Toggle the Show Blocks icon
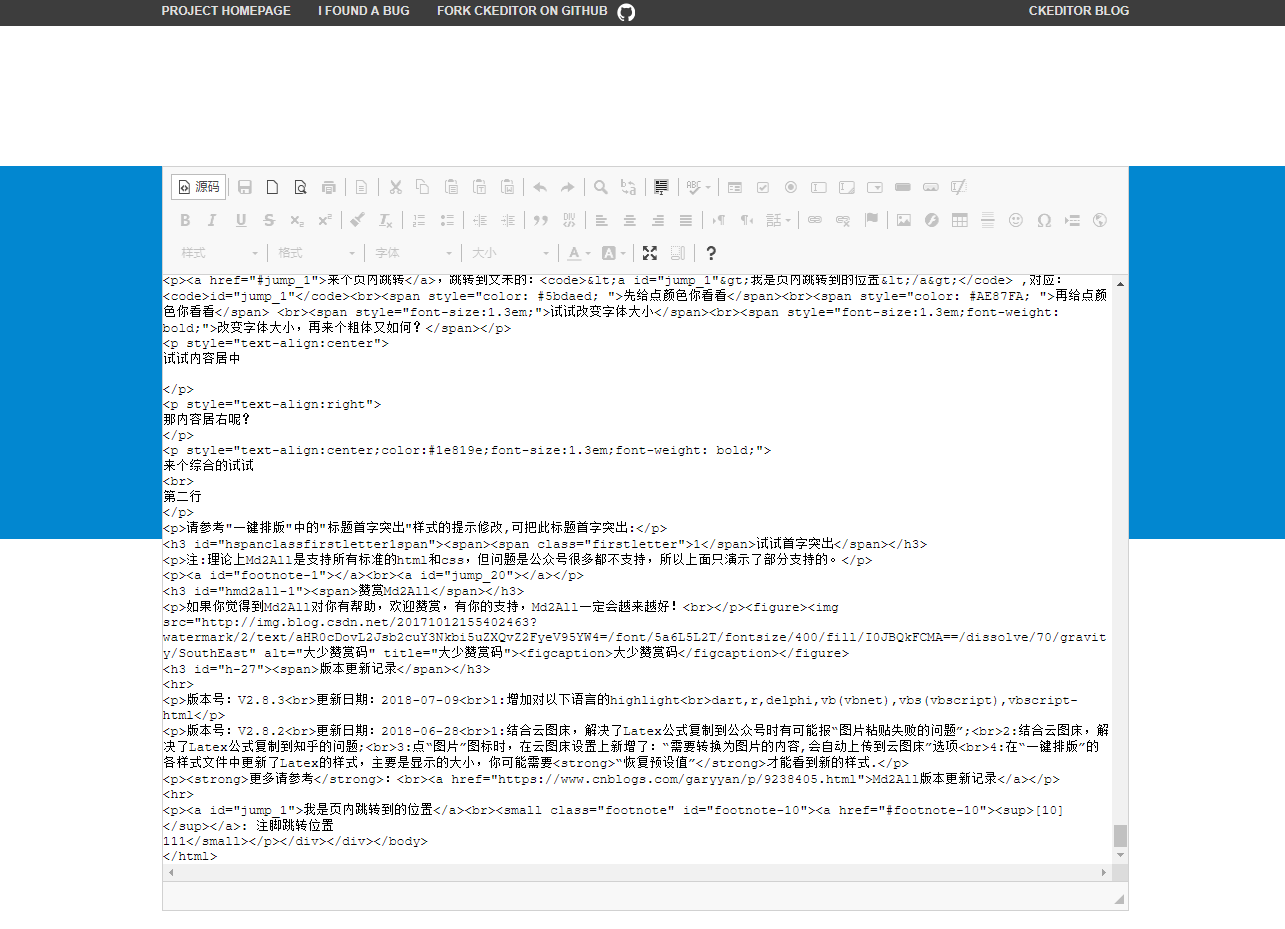Image resolution: width=1285 pixels, height=929 pixels. click(x=678, y=253)
